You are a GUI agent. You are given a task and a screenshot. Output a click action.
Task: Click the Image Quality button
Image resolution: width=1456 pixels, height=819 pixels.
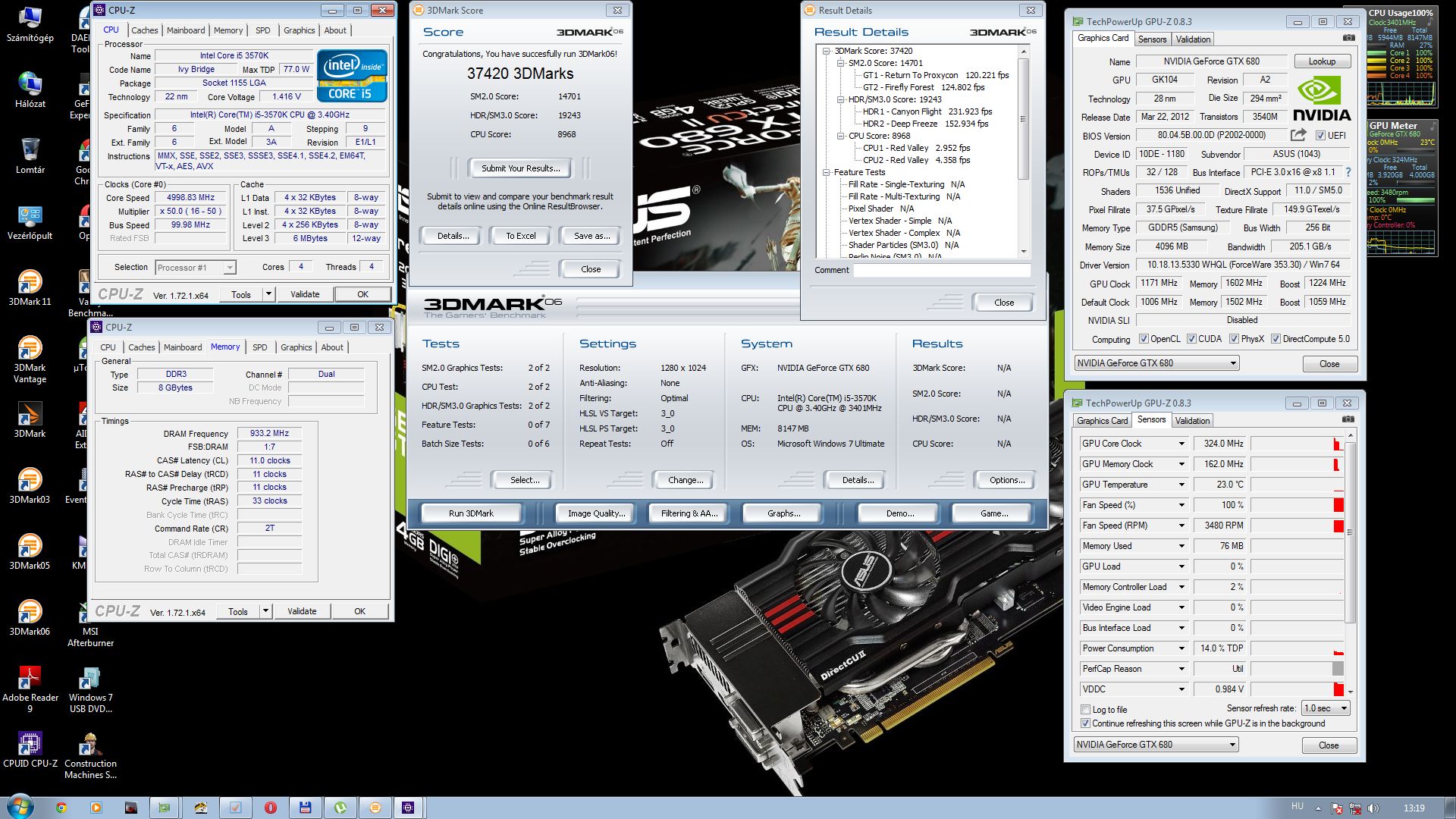(596, 513)
